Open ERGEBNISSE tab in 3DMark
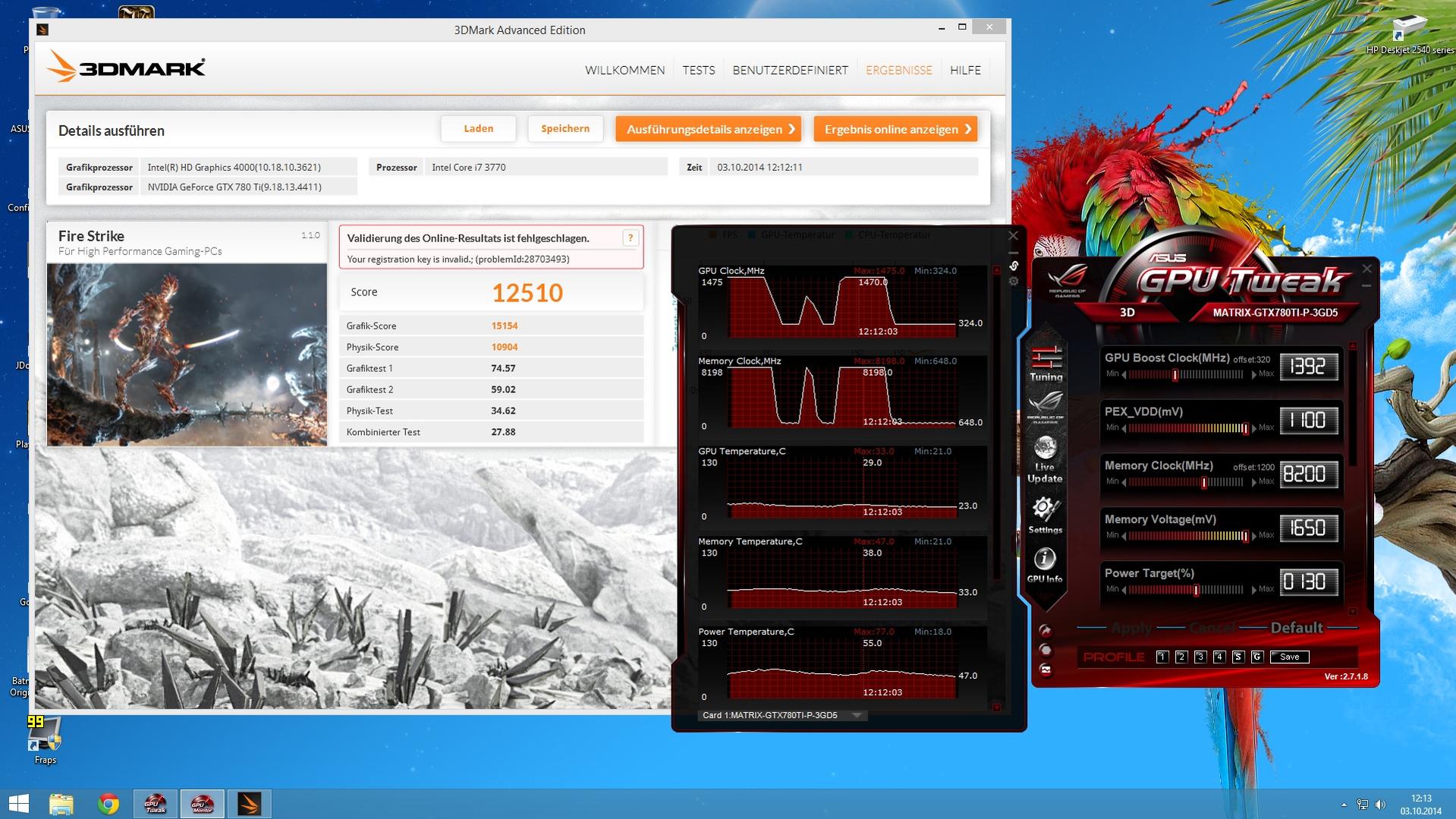1456x819 pixels. 898,70
